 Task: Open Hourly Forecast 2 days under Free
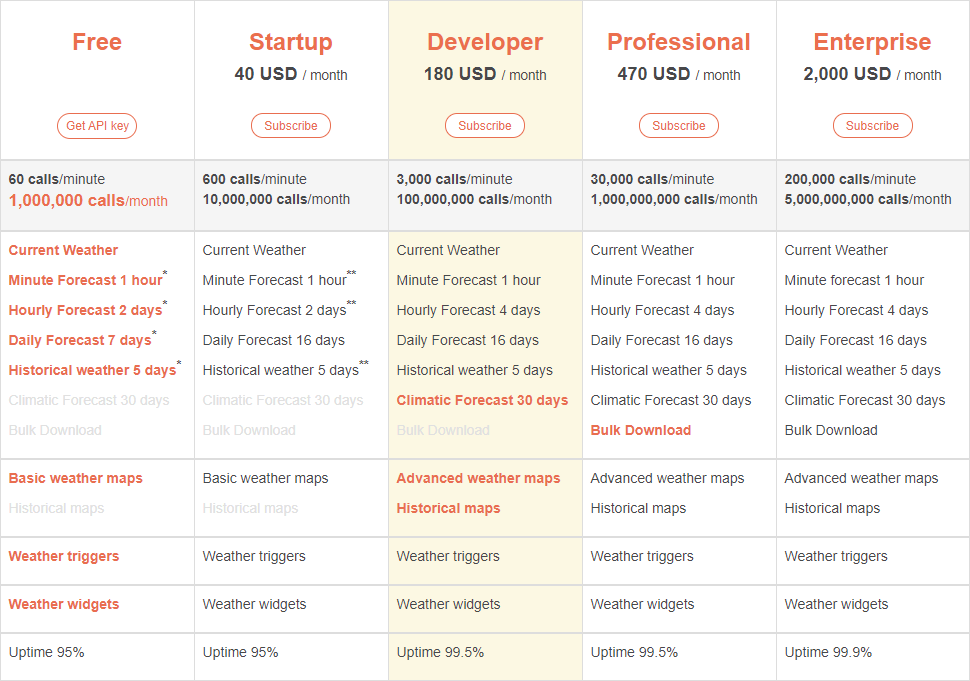pyautogui.click(x=85, y=310)
